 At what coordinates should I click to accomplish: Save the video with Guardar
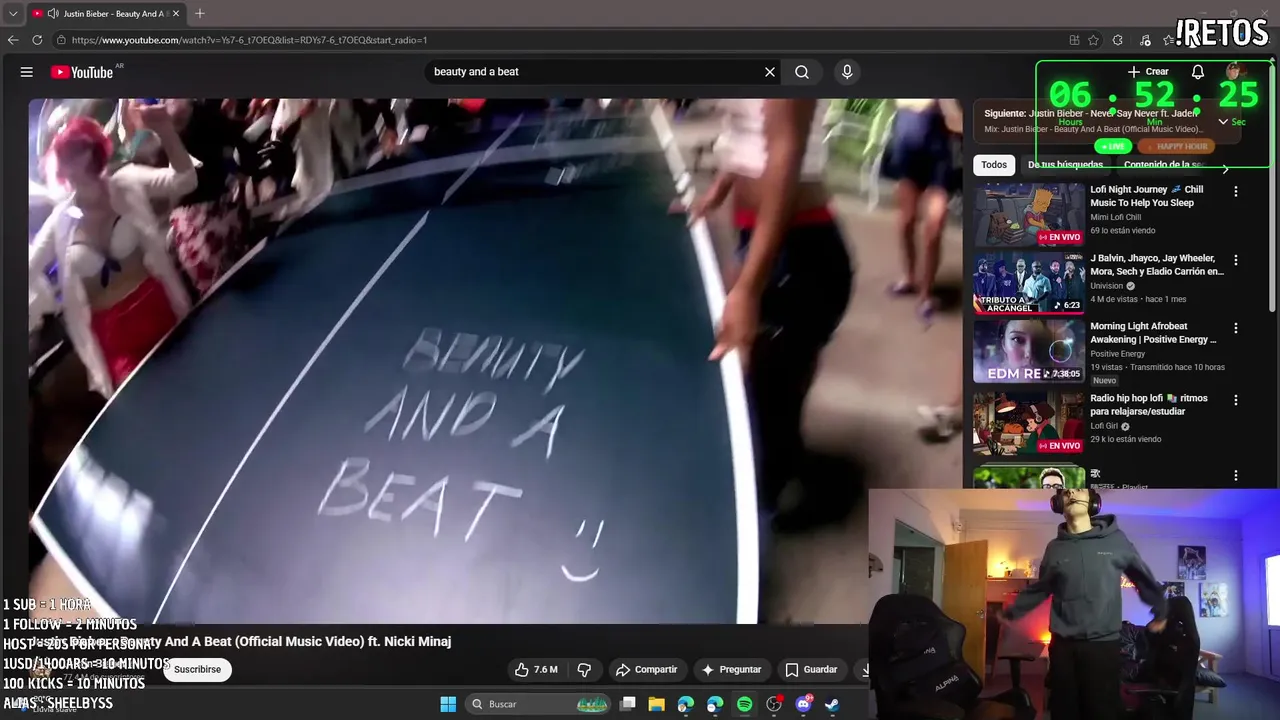811,670
